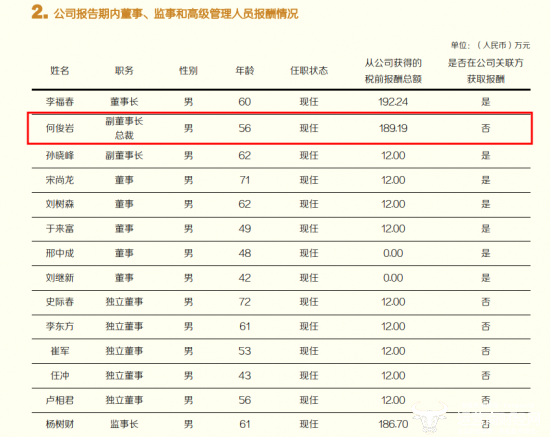Click the 年龄 column header
Screen dimensions: 550x437
click(244, 71)
